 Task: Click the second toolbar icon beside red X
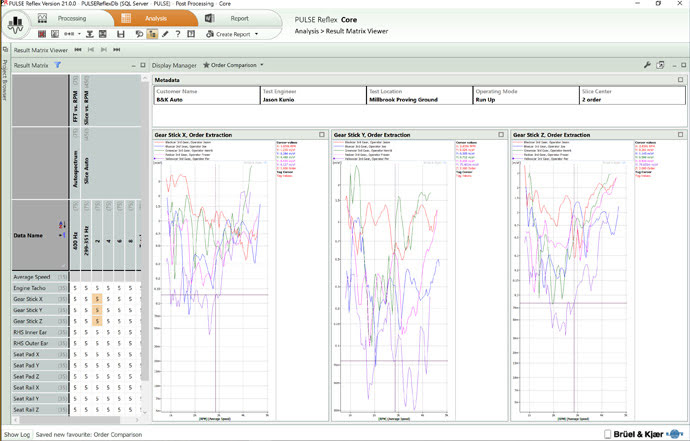(x=55, y=34)
